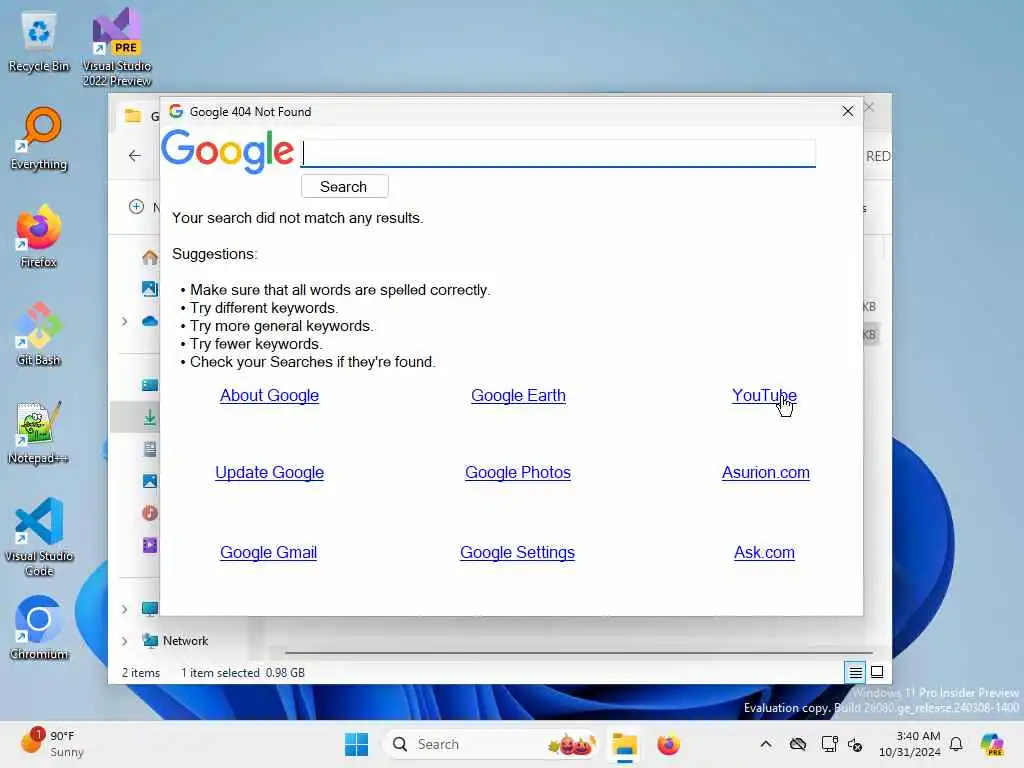Screen dimensions: 1024x768
Task: Open the Update Google link
Action: pyautogui.click(x=270, y=473)
